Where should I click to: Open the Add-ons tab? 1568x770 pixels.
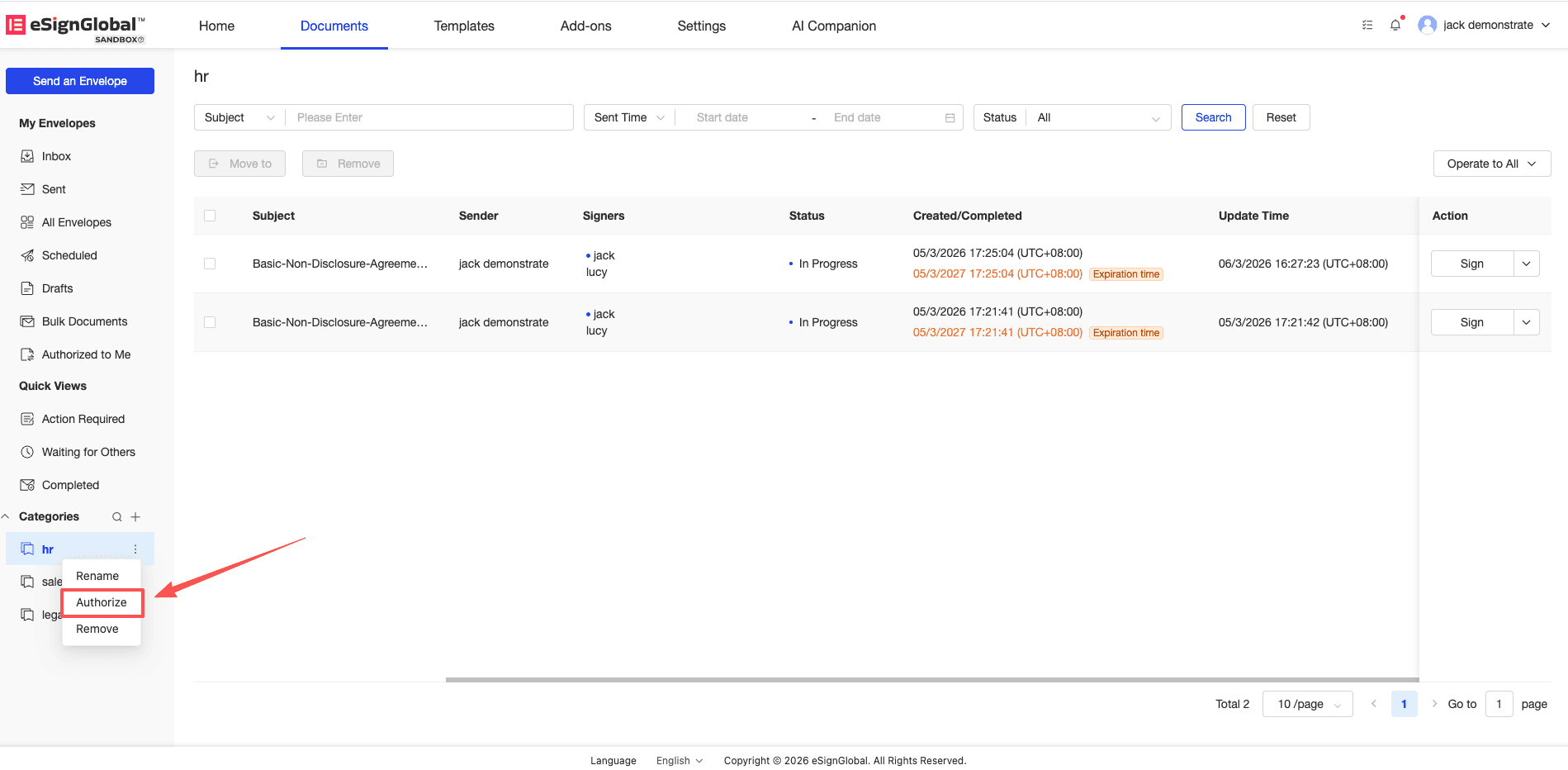[x=586, y=26]
